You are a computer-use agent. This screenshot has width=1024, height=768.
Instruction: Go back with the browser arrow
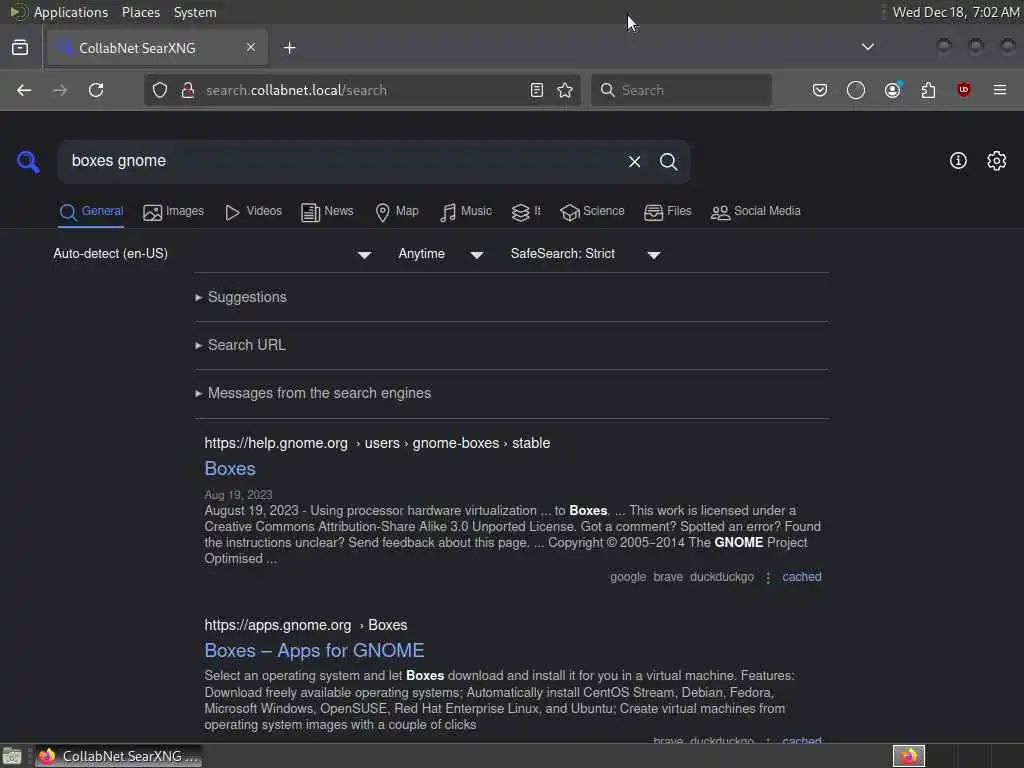[24, 90]
